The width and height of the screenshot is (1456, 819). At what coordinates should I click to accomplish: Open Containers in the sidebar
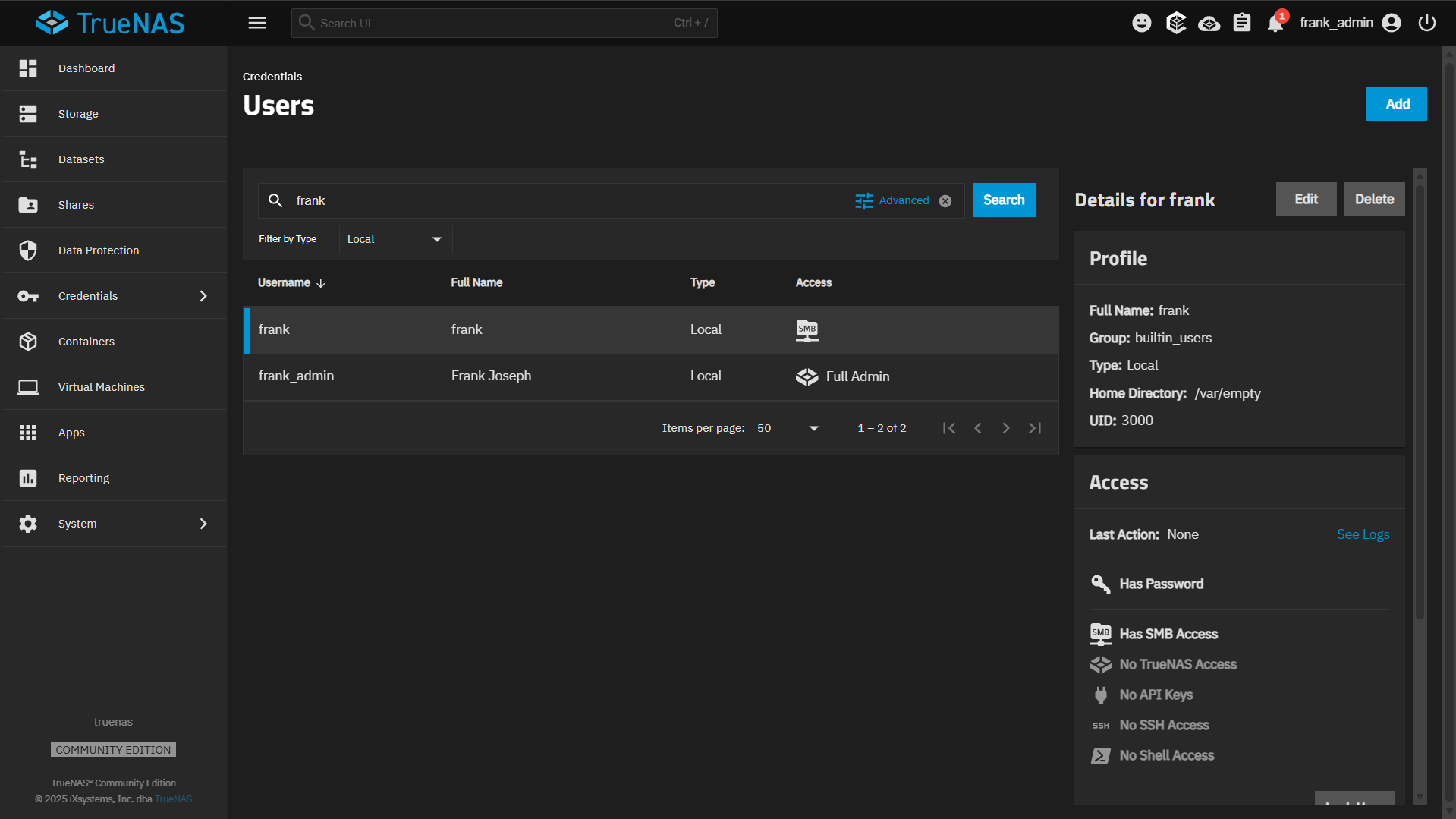(114, 342)
